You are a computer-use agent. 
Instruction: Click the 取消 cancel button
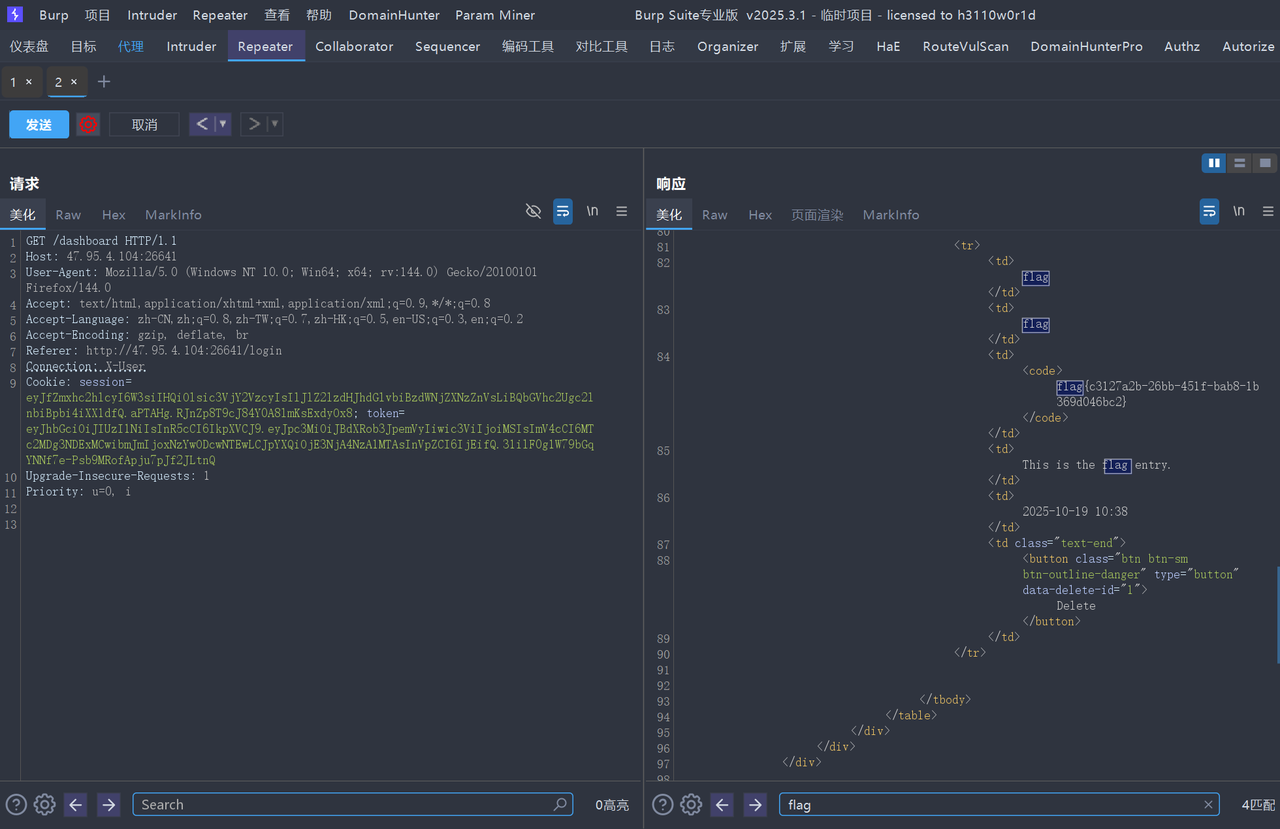tap(144, 124)
